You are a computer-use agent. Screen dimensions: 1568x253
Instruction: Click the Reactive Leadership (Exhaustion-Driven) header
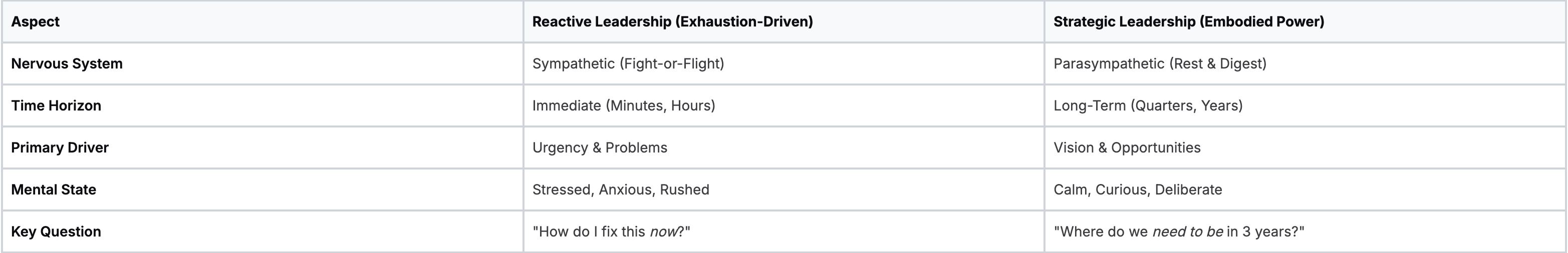coord(672,22)
